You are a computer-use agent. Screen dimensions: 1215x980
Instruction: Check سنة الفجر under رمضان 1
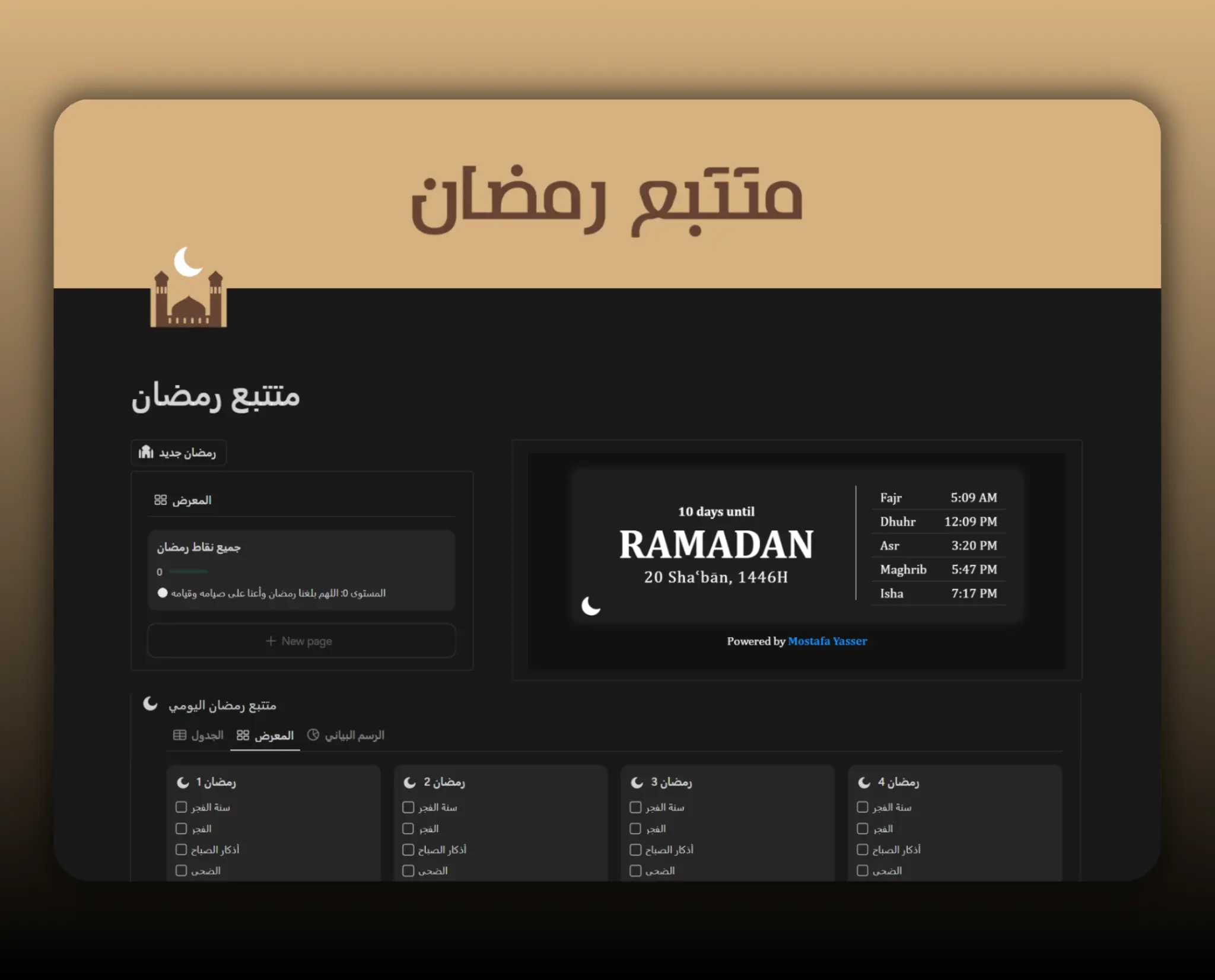181,807
